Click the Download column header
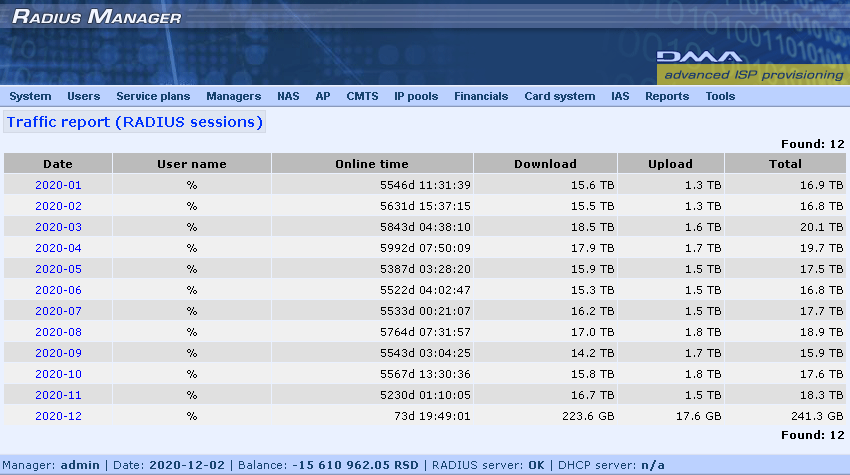Screen dimensions: 850x475 545,164
